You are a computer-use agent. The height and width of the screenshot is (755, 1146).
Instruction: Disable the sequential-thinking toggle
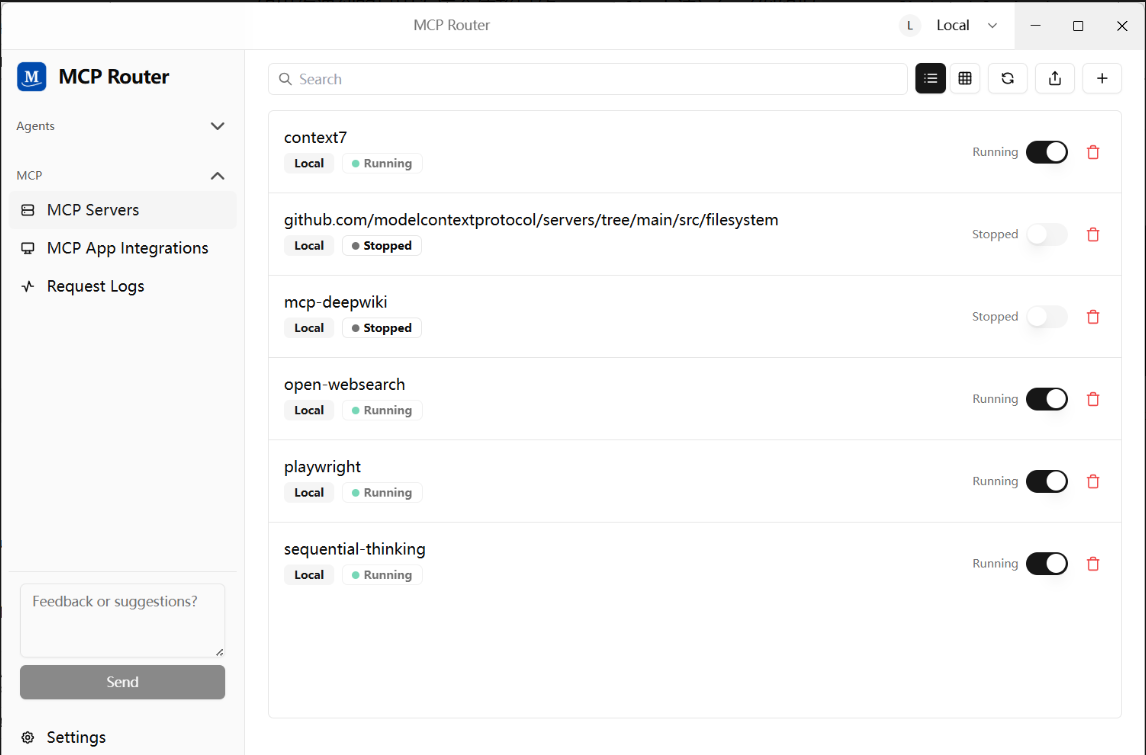(1047, 564)
